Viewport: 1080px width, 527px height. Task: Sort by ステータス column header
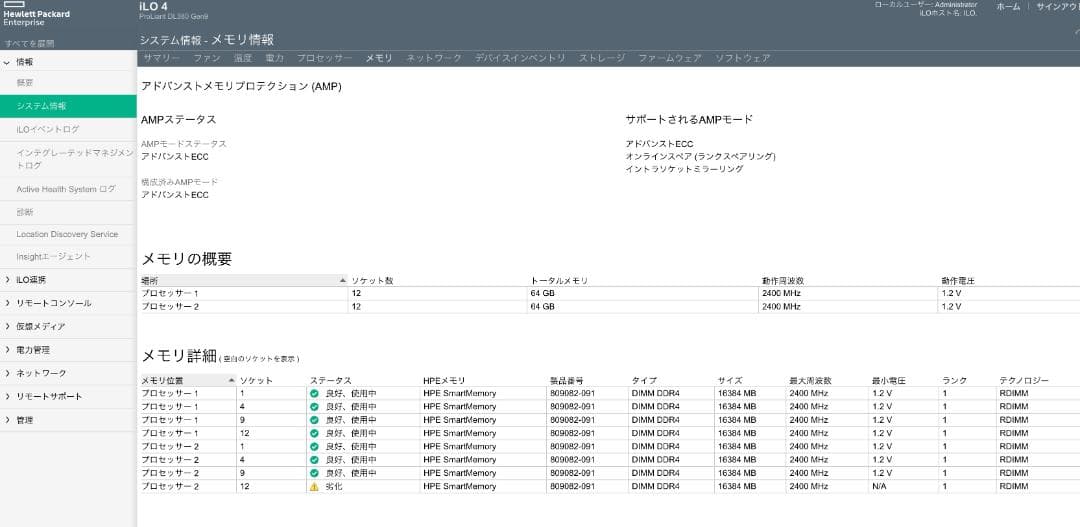click(331, 380)
